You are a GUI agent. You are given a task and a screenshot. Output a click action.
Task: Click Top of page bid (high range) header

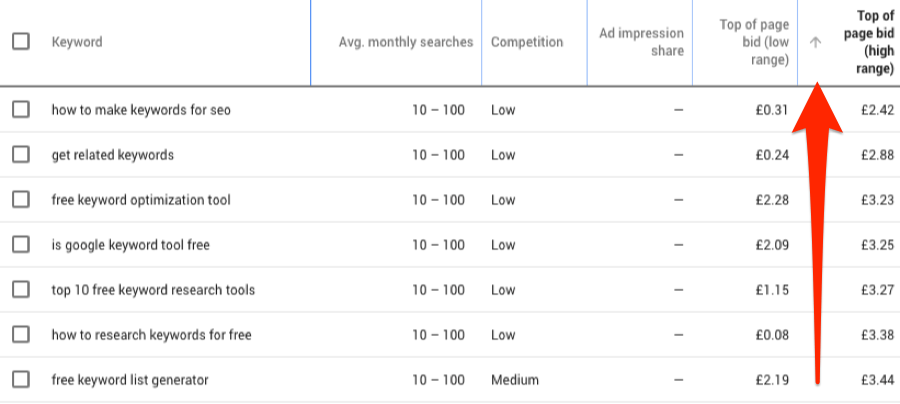click(x=868, y=42)
